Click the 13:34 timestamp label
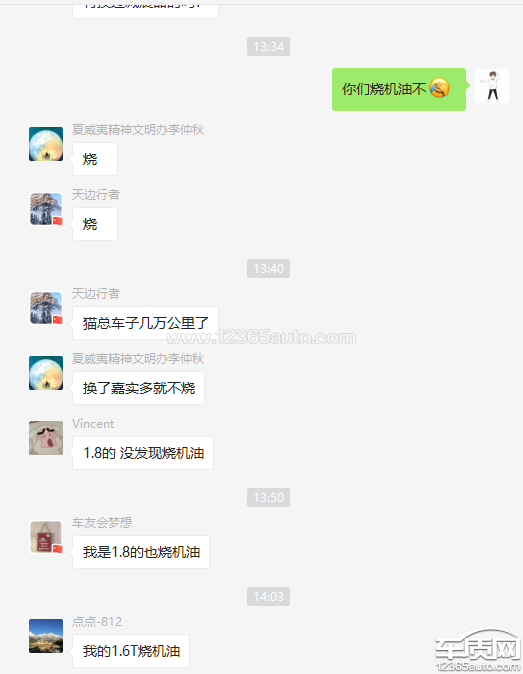Image resolution: width=523 pixels, height=674 pixels. coord(268,46)
